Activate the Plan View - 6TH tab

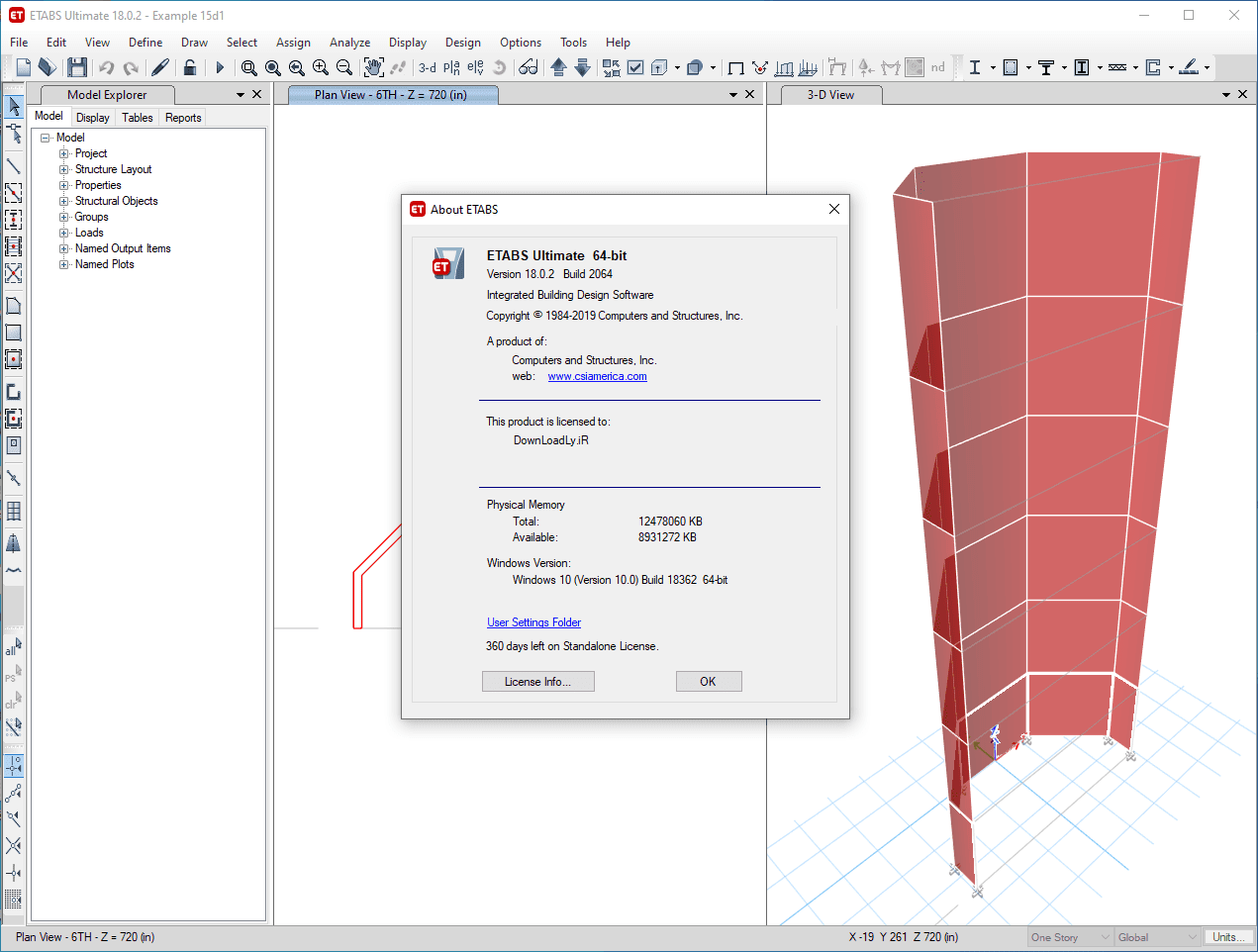391,95
